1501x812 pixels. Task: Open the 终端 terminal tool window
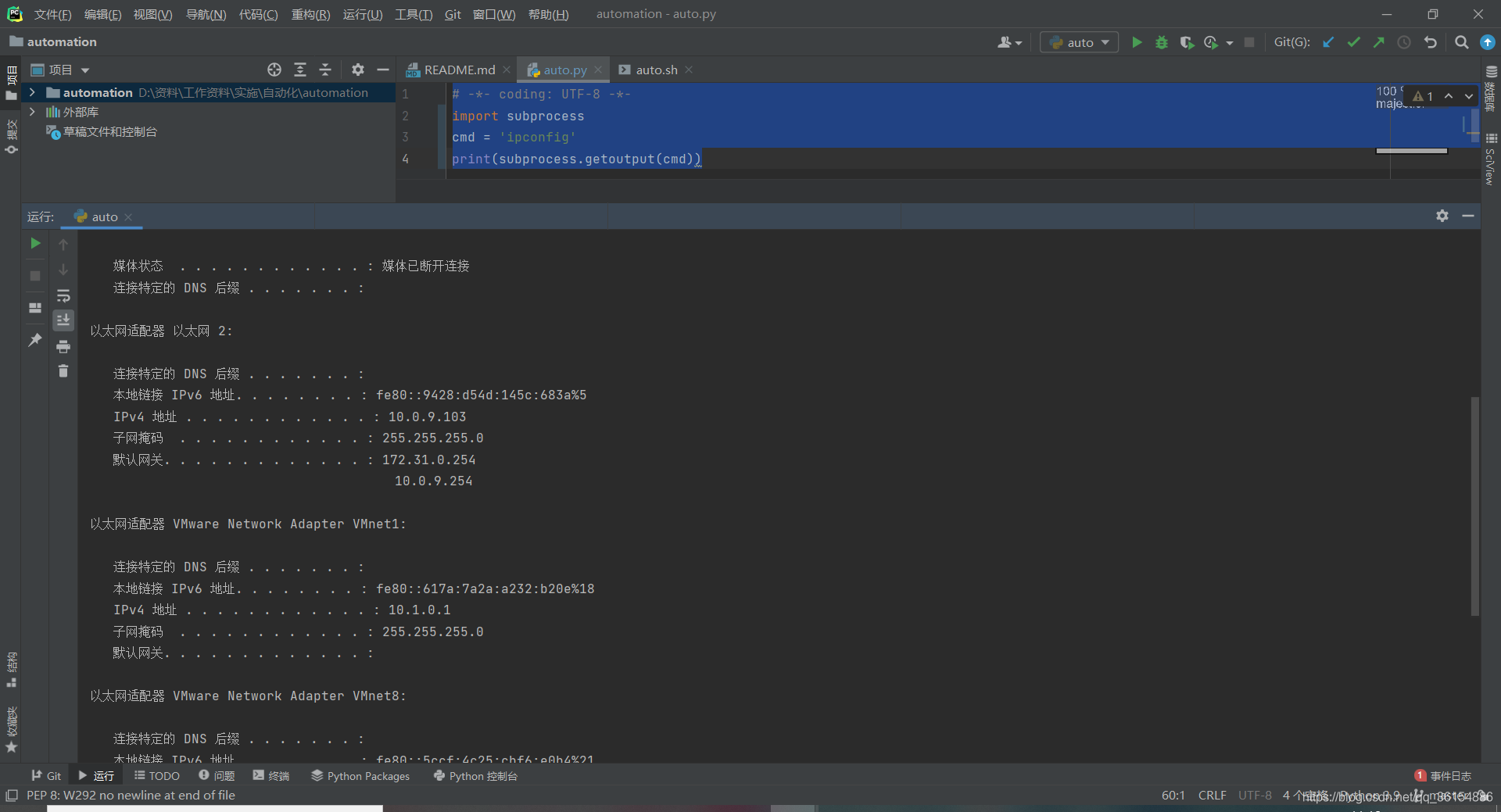[x=271, y=775]
